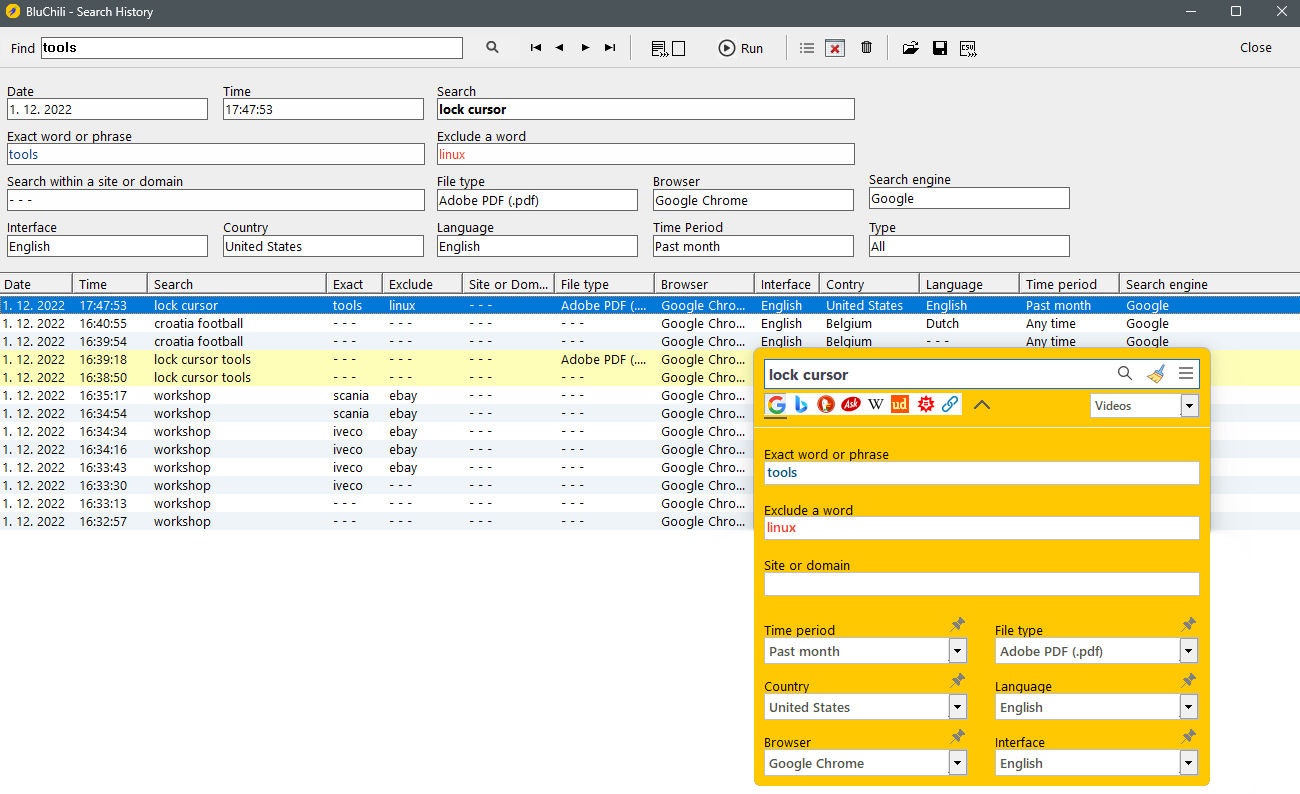Click the yellow panel's Exact word field
1300x794 pixels.
click(982, 473)
